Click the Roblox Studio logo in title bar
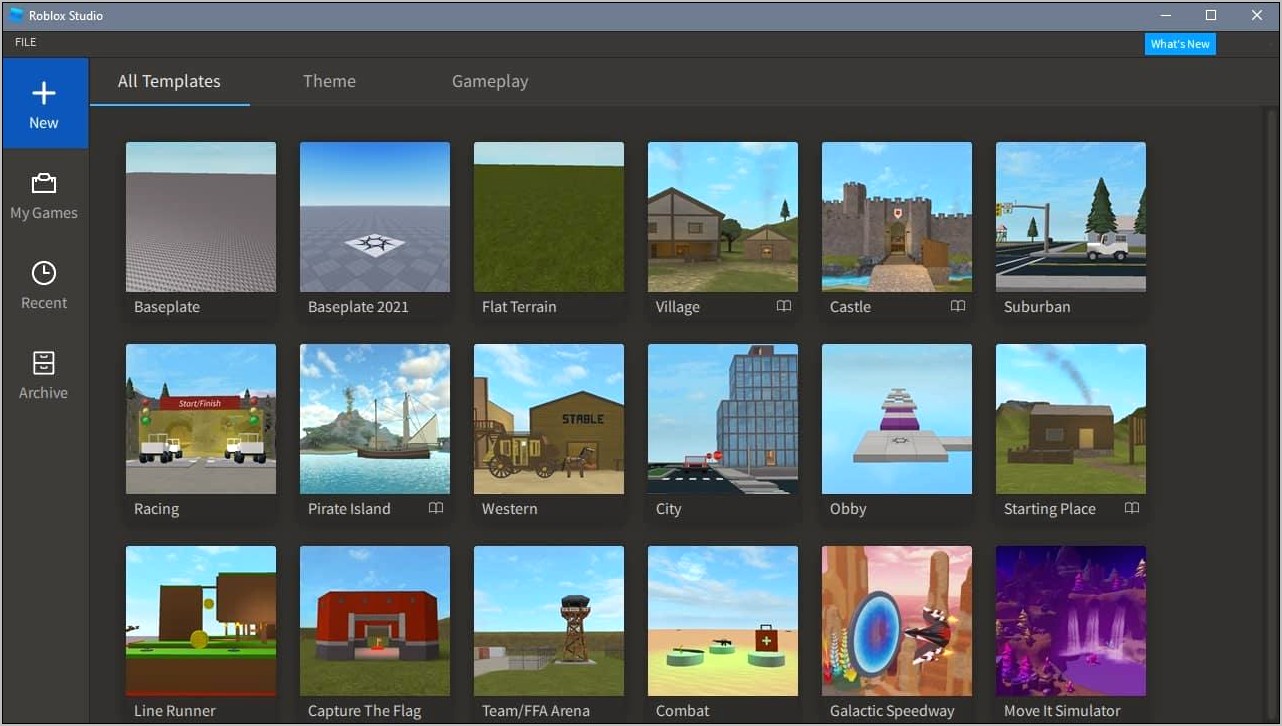Viewport: 1282px width, 726px height. click(16, 15)
